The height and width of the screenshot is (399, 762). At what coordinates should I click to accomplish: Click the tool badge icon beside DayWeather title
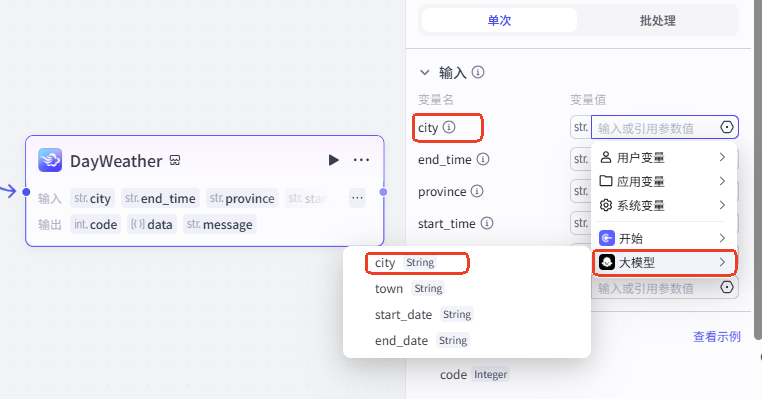pos(175,160)
